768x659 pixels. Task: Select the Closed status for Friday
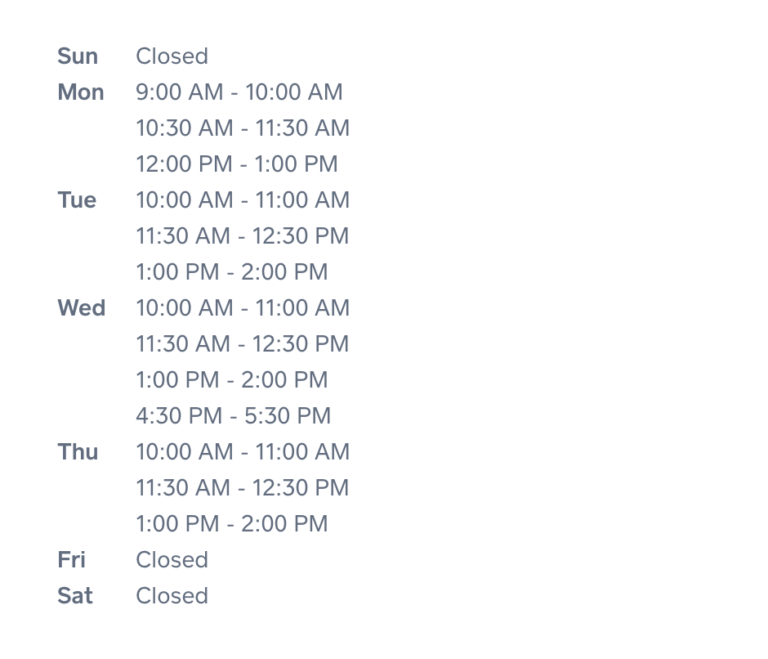[172, 560]
